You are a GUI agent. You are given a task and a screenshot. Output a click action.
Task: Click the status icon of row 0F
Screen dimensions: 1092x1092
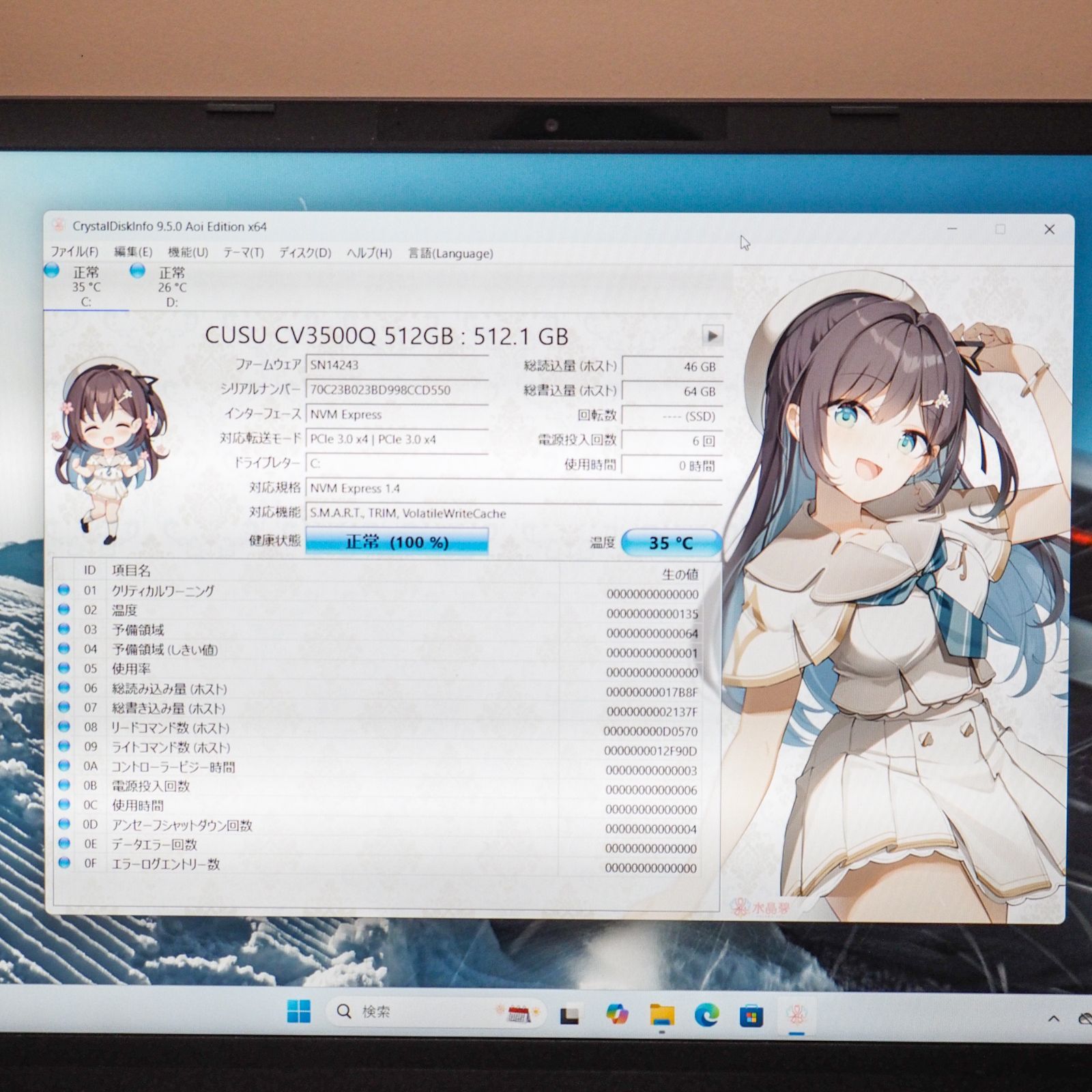pyautogui.click(x=64, y=863)
